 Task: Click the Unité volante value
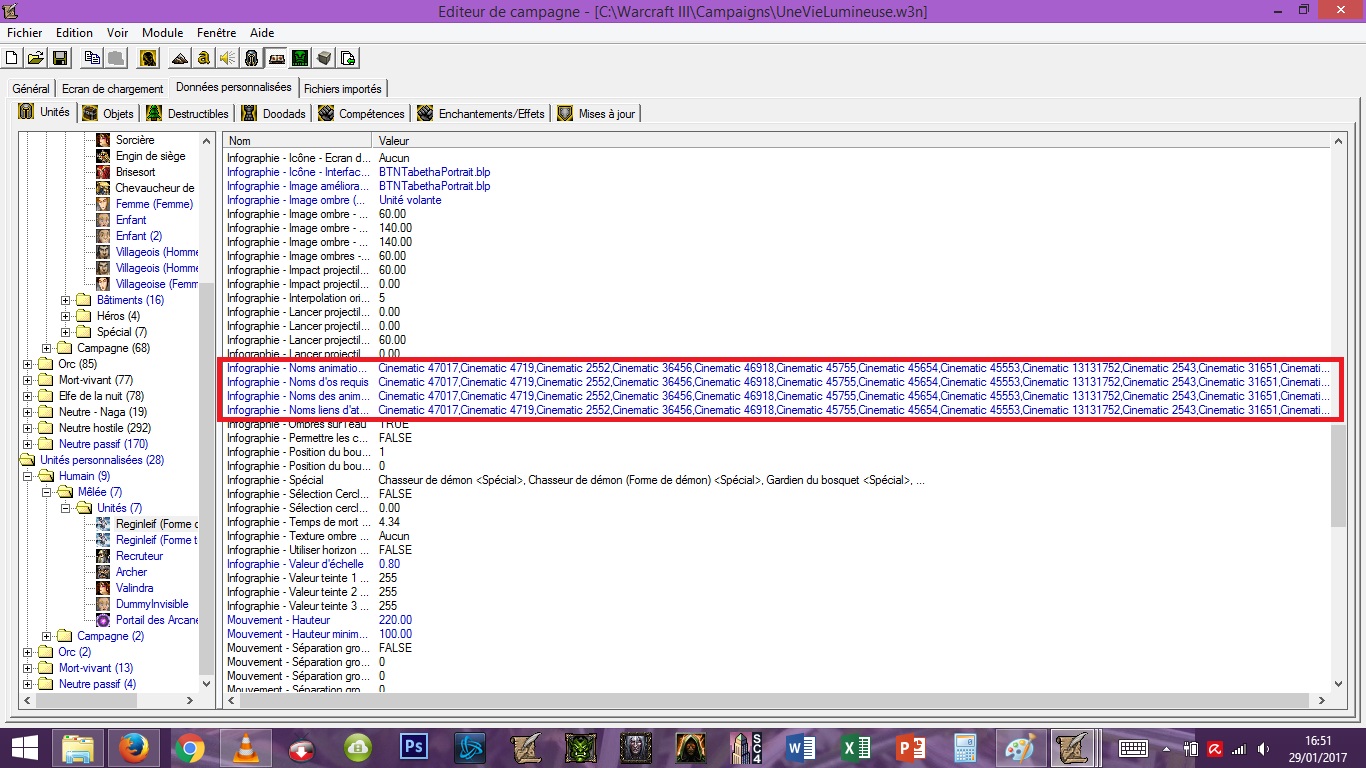coord(410,200)
